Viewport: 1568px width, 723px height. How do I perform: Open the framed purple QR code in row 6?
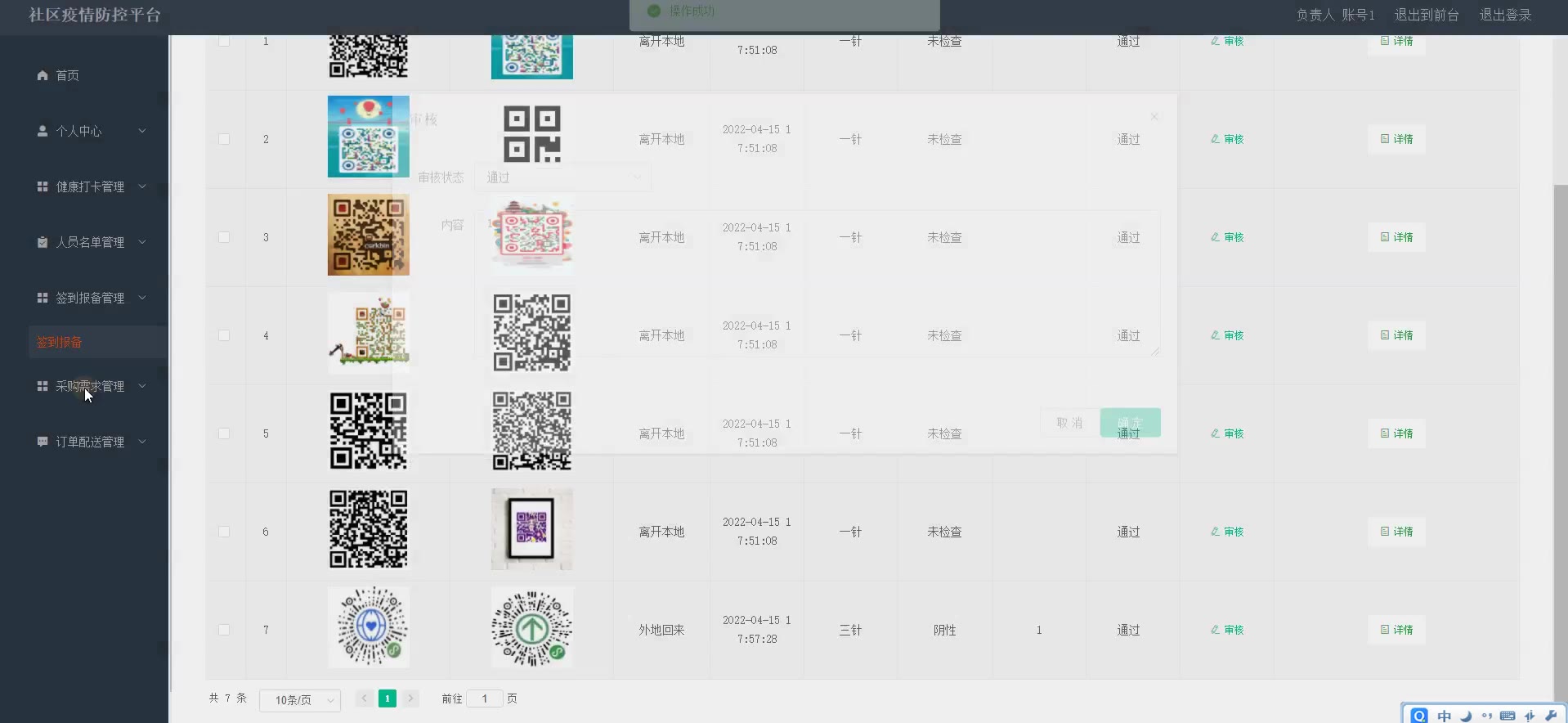(531, 529)
